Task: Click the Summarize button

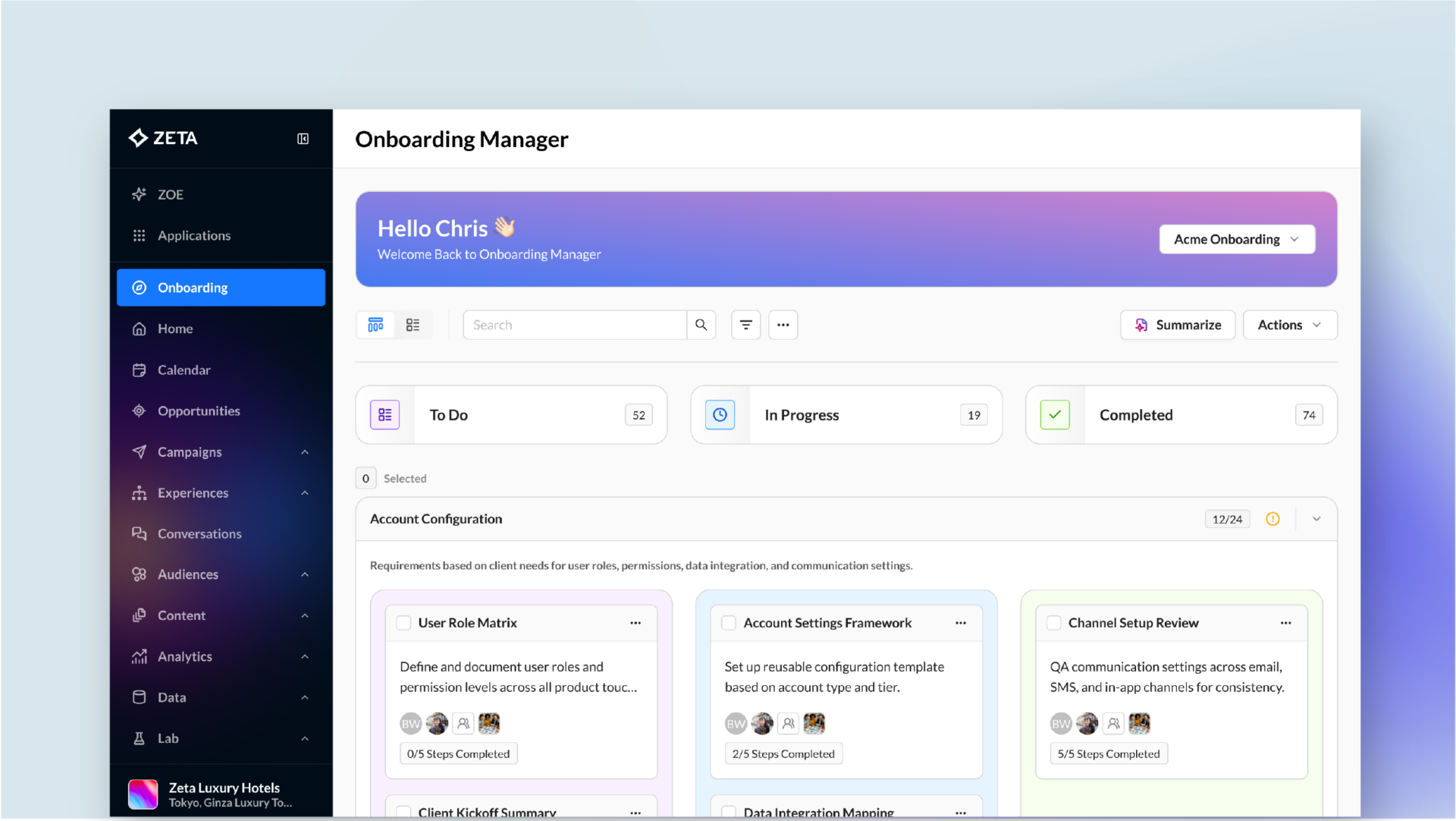Action: pos(1178,324)
